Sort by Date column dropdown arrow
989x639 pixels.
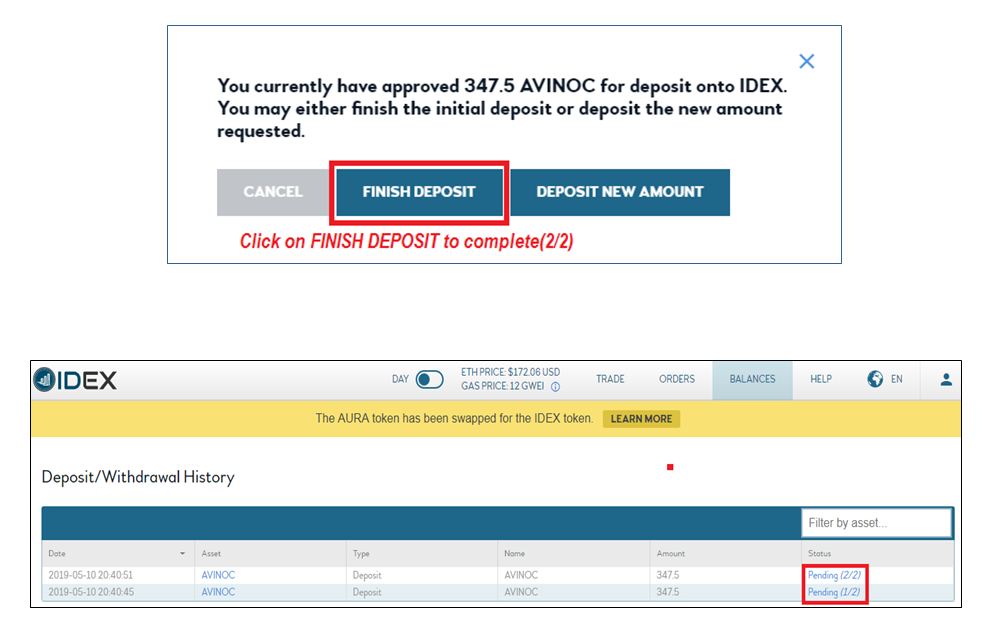[x=182, y=553]
